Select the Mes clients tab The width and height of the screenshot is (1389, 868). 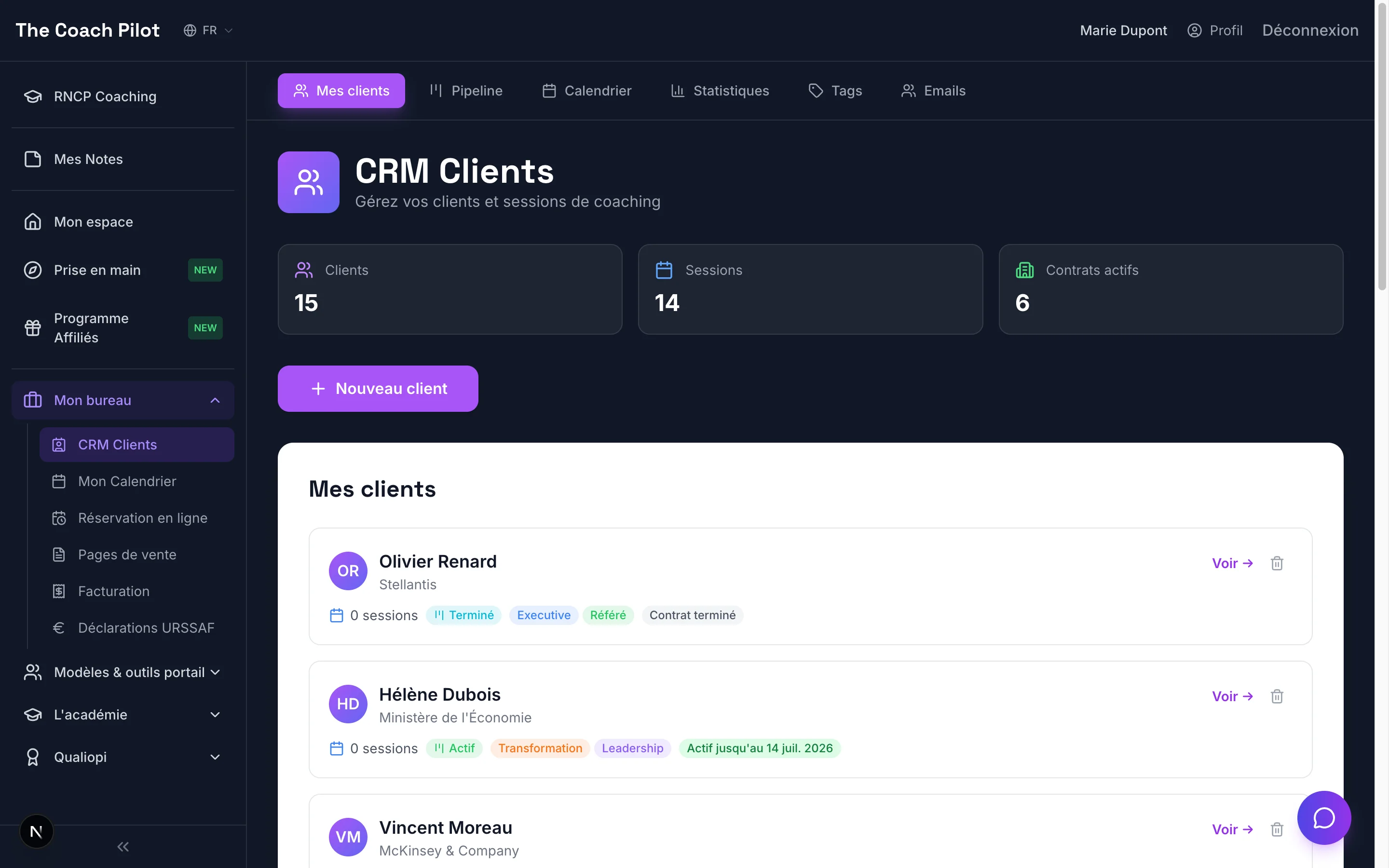[341, 91]
